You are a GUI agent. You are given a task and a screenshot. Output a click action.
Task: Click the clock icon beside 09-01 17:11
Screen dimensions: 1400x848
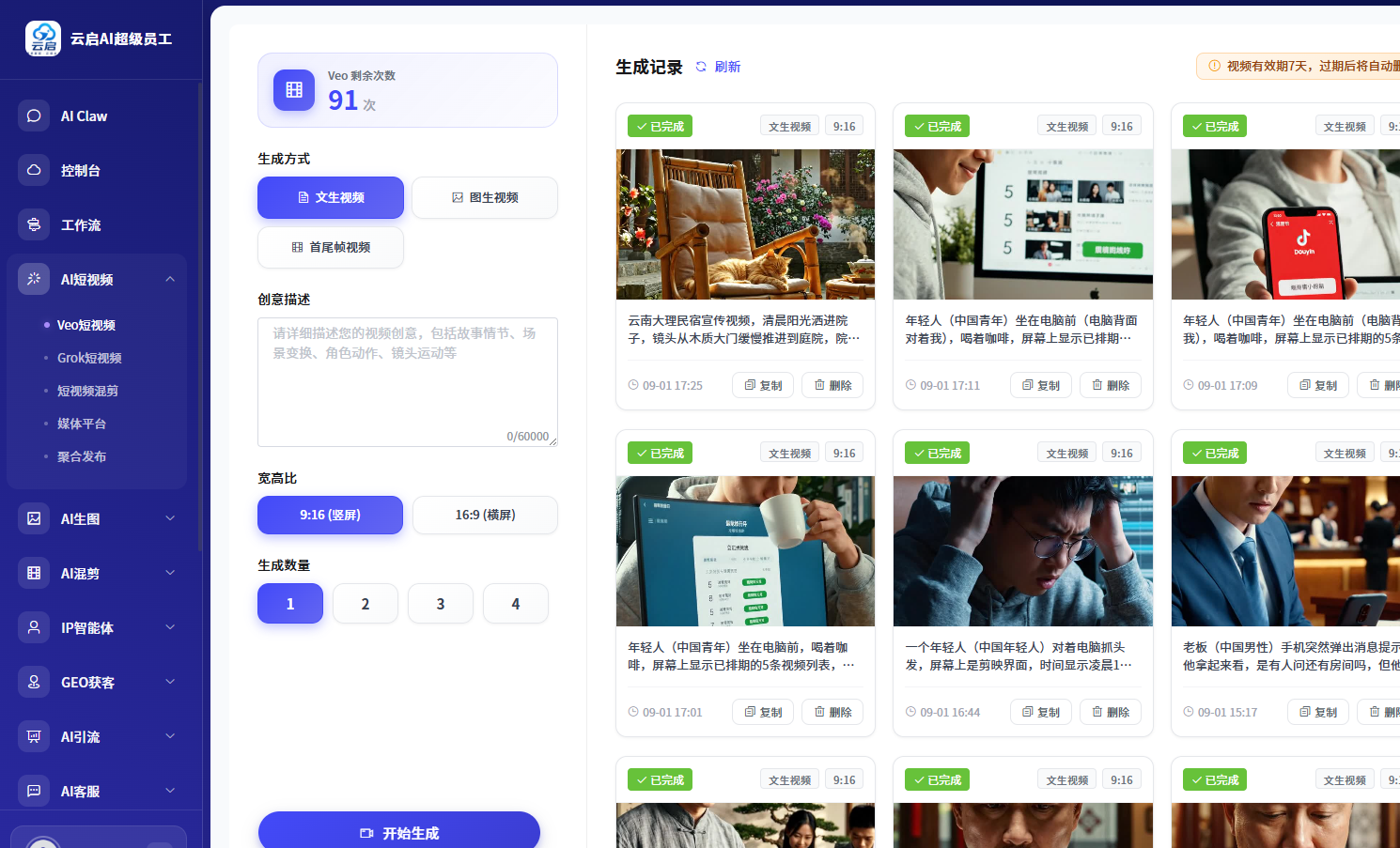click(910, 385)
